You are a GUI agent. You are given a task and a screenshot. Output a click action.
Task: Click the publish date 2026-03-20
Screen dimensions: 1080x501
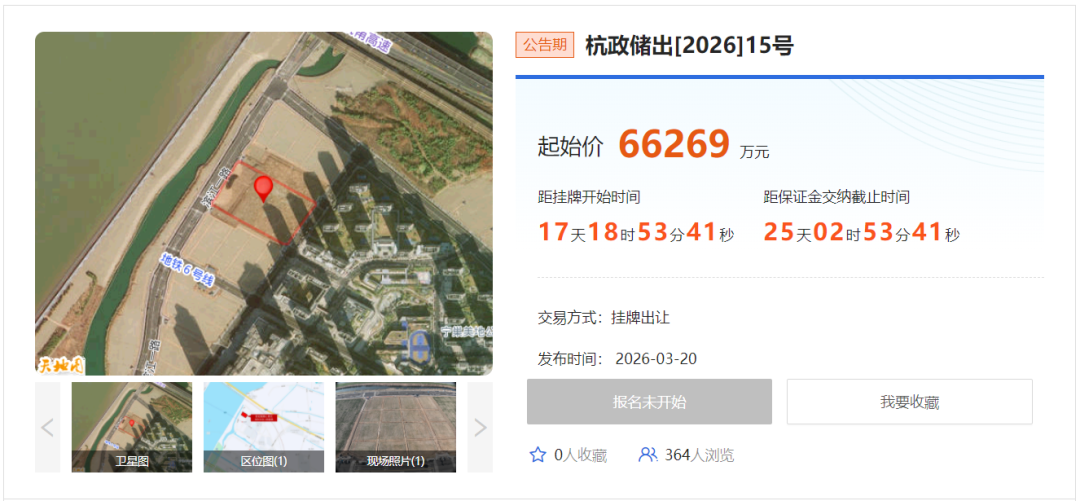[656, 359]
